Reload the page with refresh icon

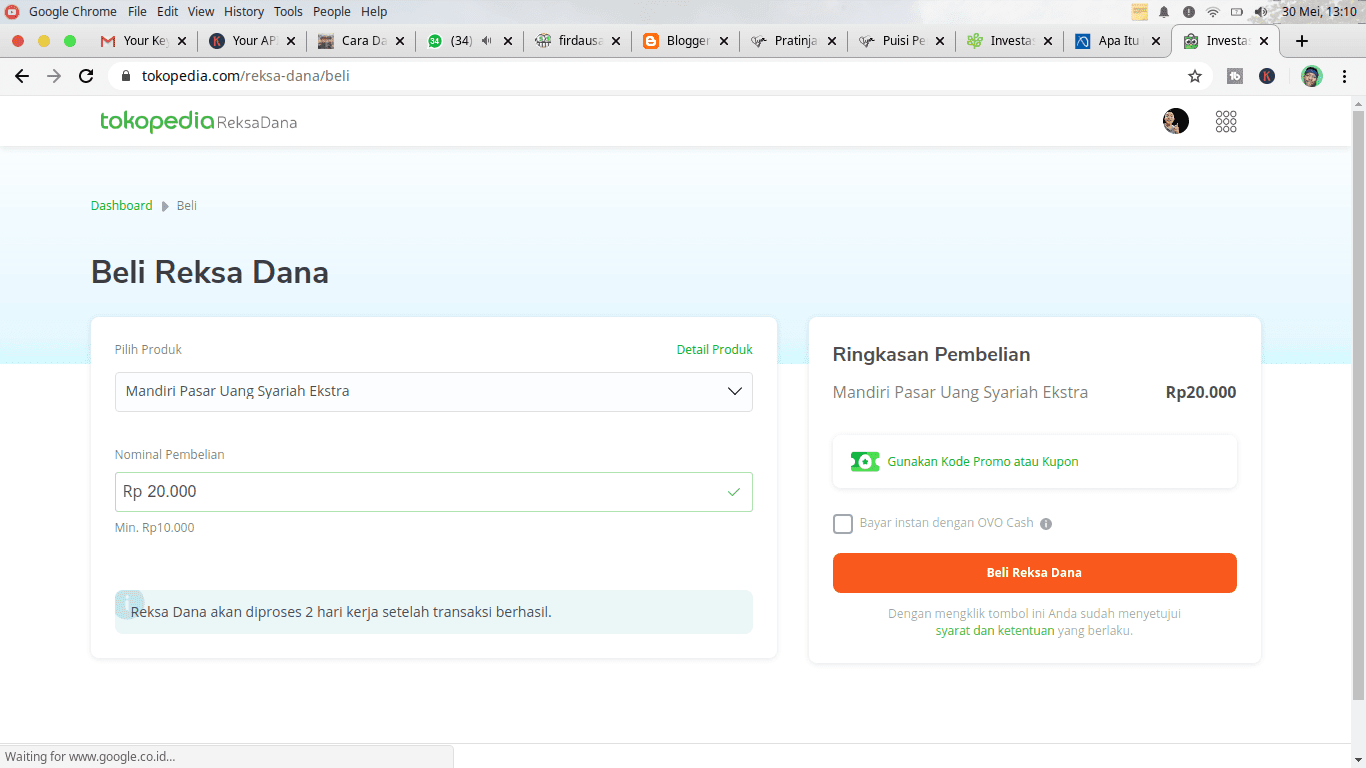tap(86, 76)
